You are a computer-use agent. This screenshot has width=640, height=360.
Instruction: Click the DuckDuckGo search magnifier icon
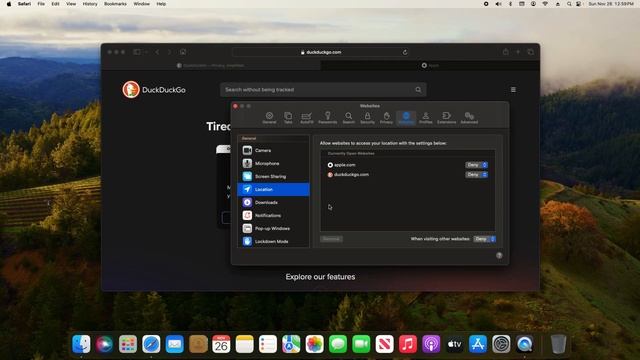point(418,90)
